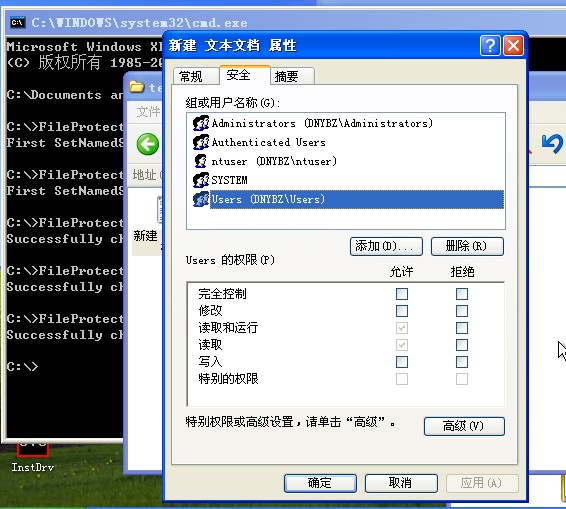
Task: Select the 安全 (Security) tab
Action: pos(245,75)
